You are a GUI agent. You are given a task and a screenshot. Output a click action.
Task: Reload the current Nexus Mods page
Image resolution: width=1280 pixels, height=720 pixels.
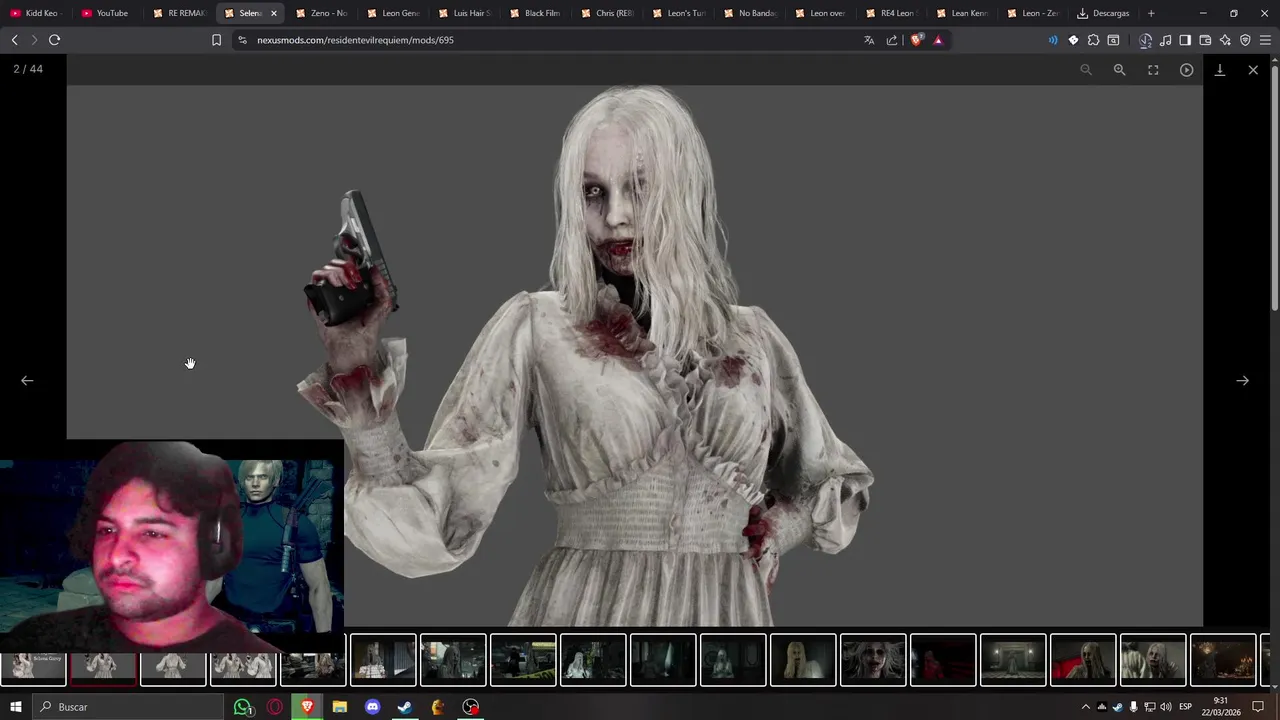pos(54,40)
